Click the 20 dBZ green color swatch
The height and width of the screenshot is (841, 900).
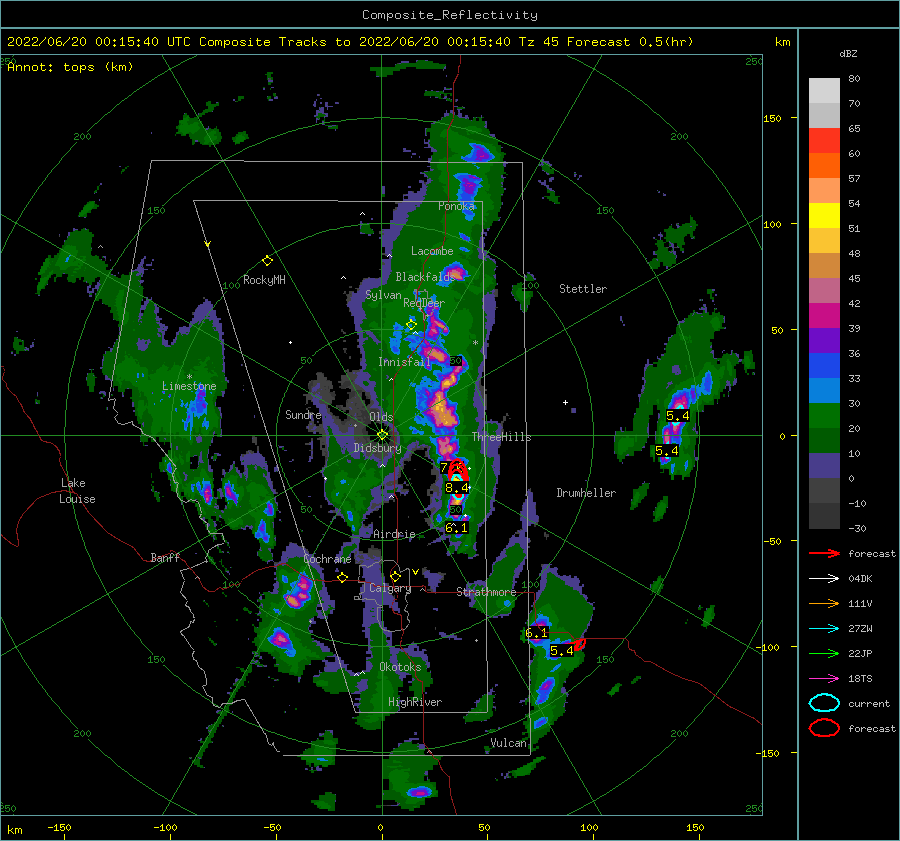[824, 415]
